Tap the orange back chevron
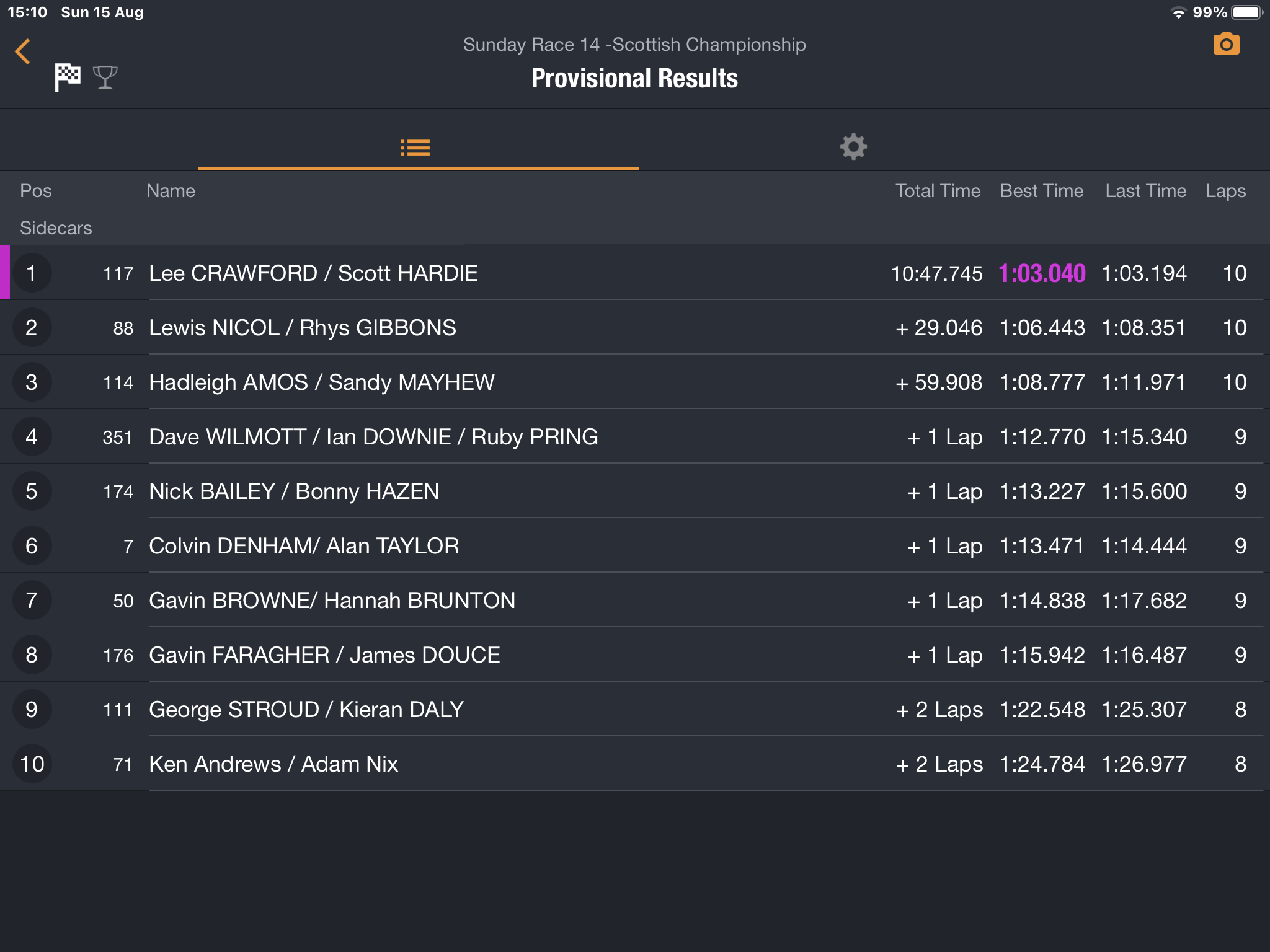Viewport: 1270px width, 952px height. point(23,51)
